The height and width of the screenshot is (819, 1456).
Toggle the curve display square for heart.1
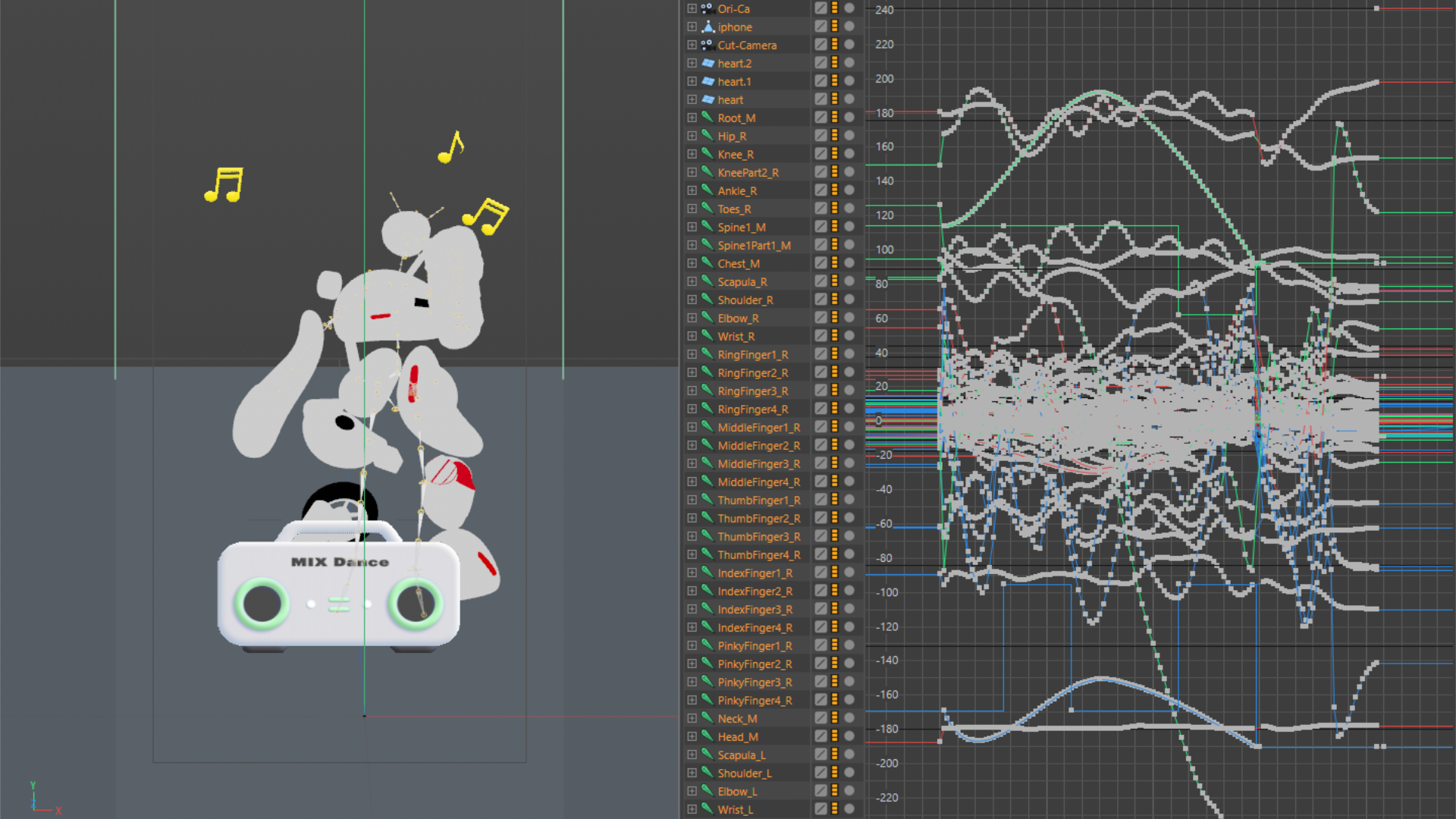821,81
